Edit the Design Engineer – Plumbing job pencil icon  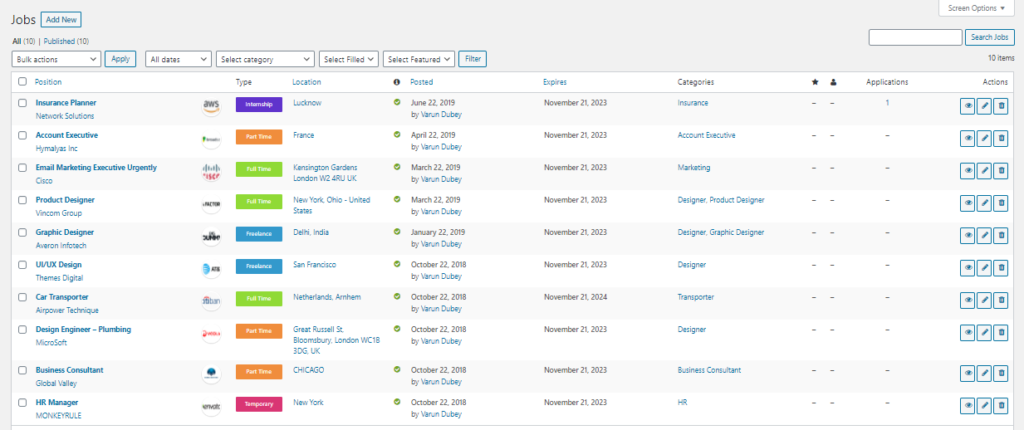pos(984,333)
